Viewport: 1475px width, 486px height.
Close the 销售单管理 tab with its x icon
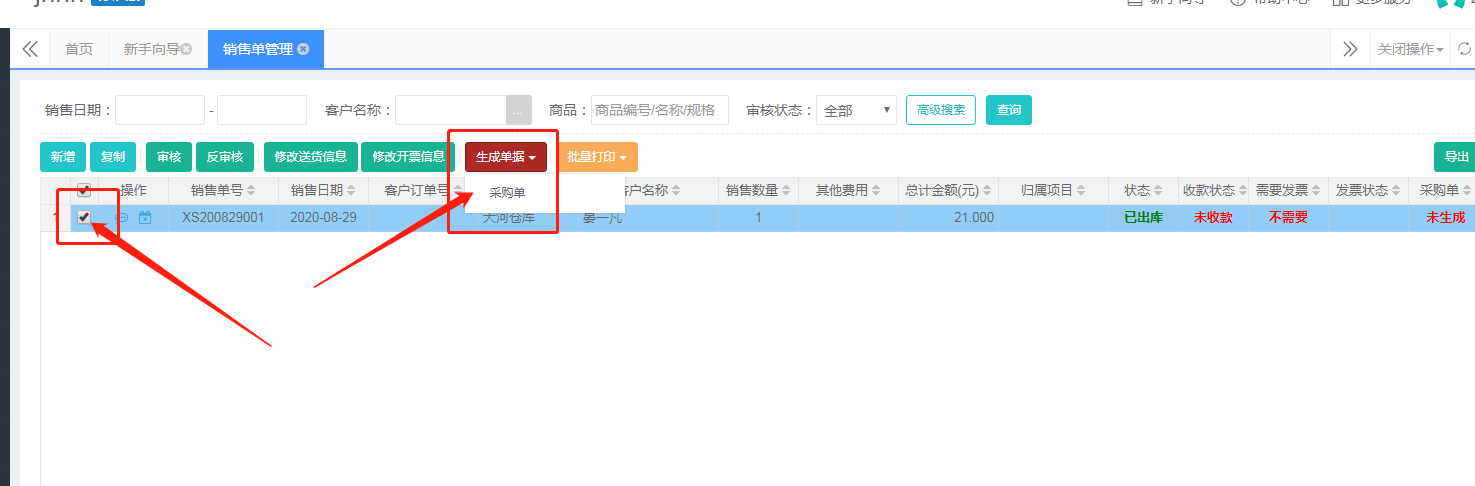tap(303, 49)
